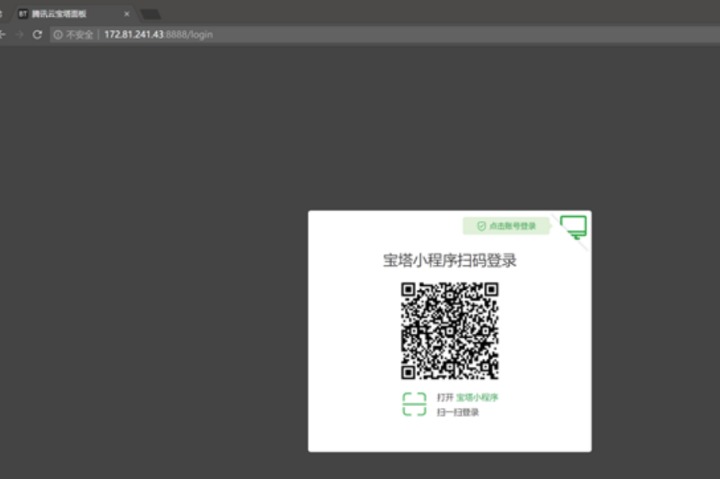Close the 腾讯云宝塔面板 tab
The width and height of the screenshot is (720, 479).
tap(127, 14)
